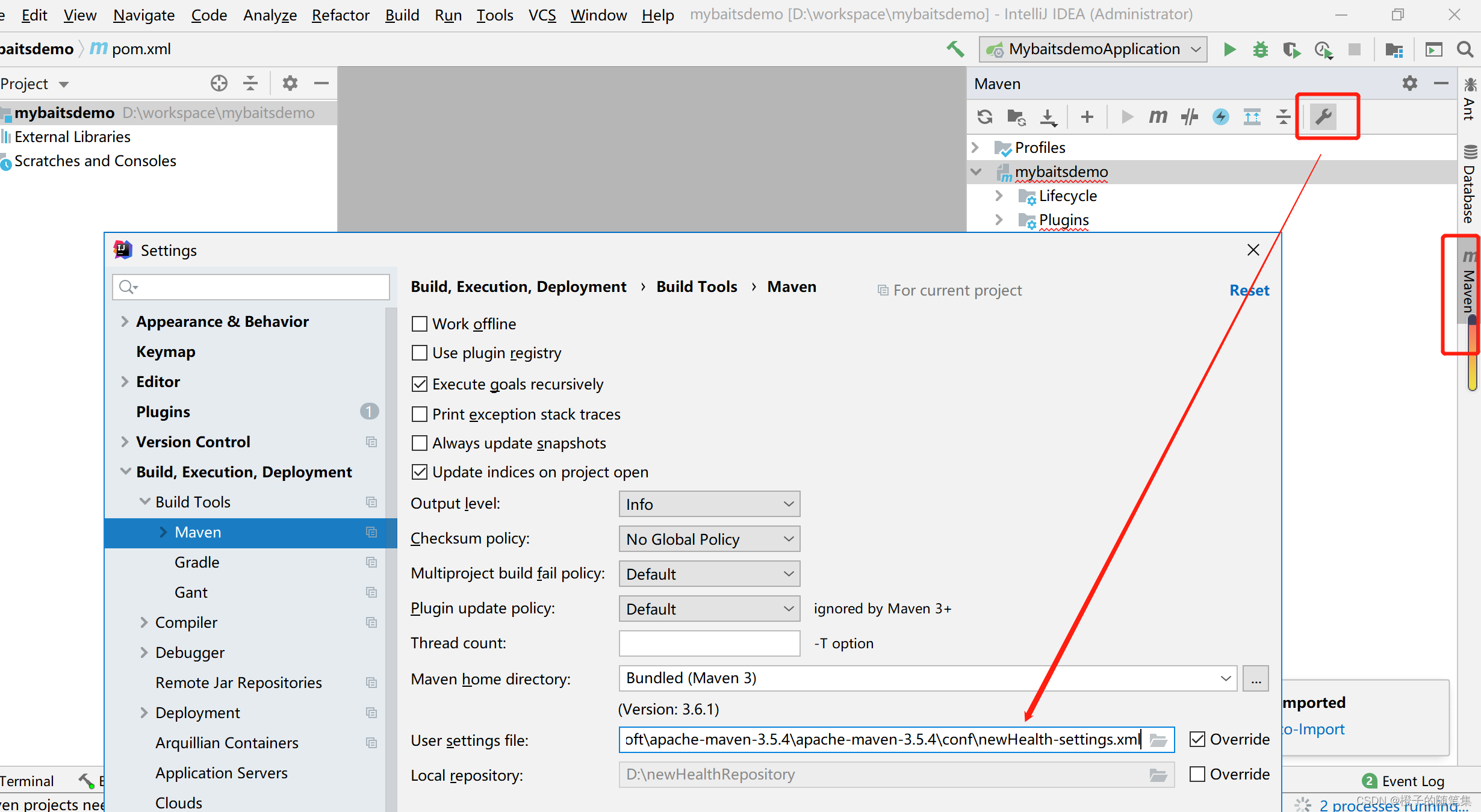Enable the Print exception stack traces checkbox

tap(419, 413)
